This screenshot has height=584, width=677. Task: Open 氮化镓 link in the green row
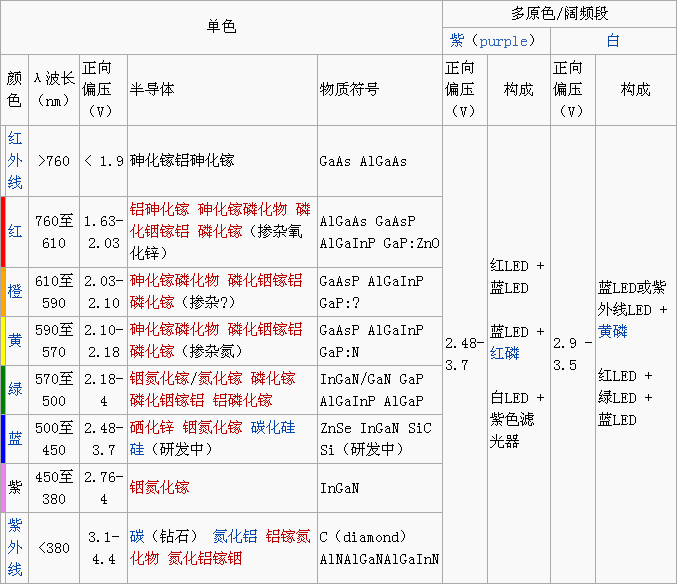point(220,379)
